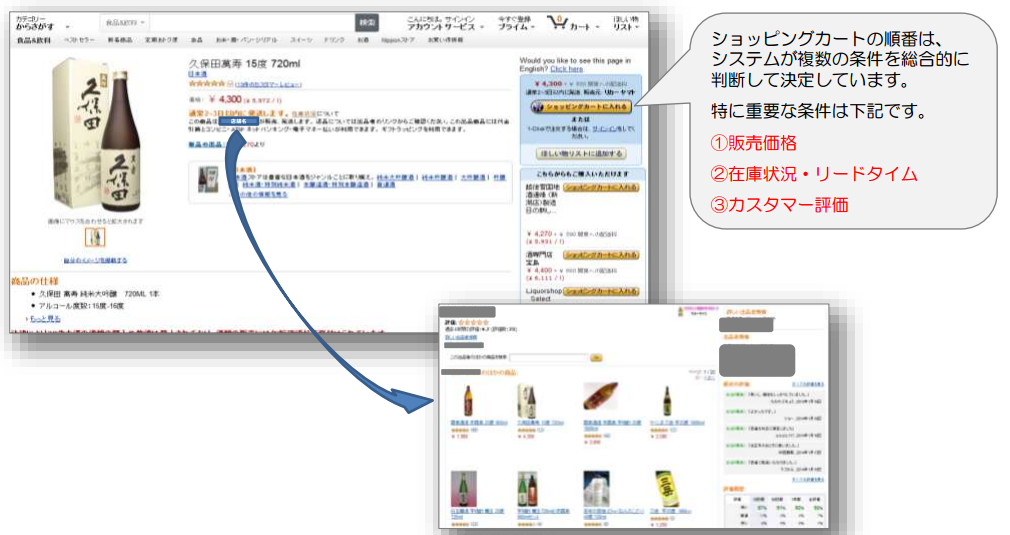The height and width of the screenshot is (535, 1010).
Task: Open the blue snowy product image
Action: point(596,489)
